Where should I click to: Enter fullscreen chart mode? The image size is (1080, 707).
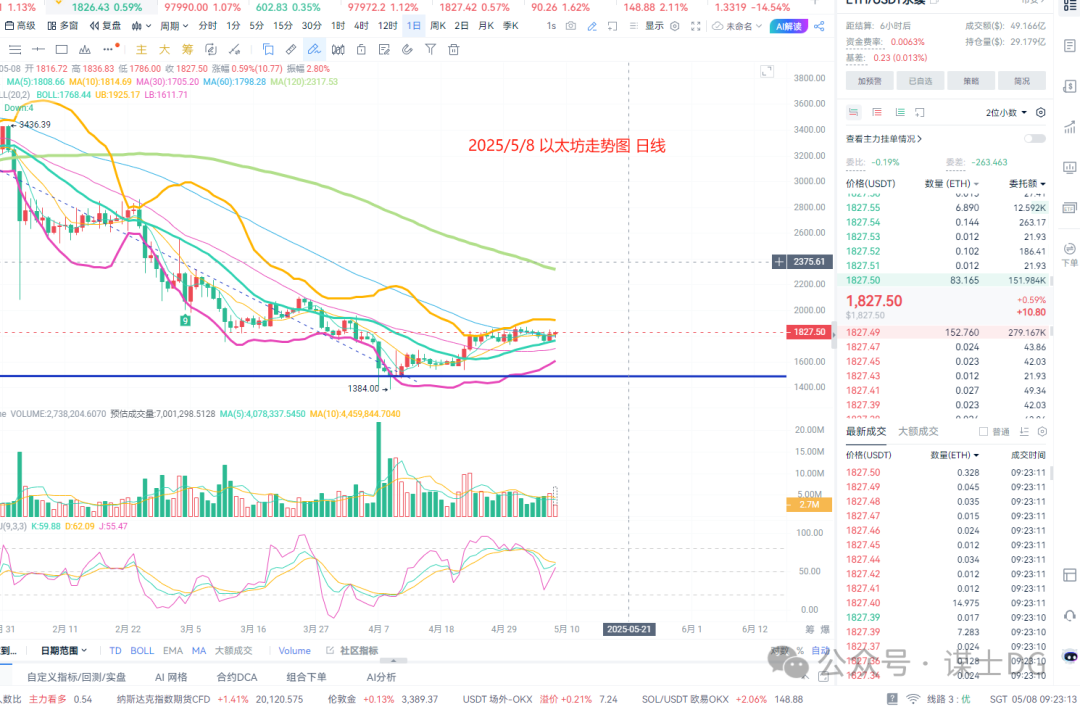point(696,25)
